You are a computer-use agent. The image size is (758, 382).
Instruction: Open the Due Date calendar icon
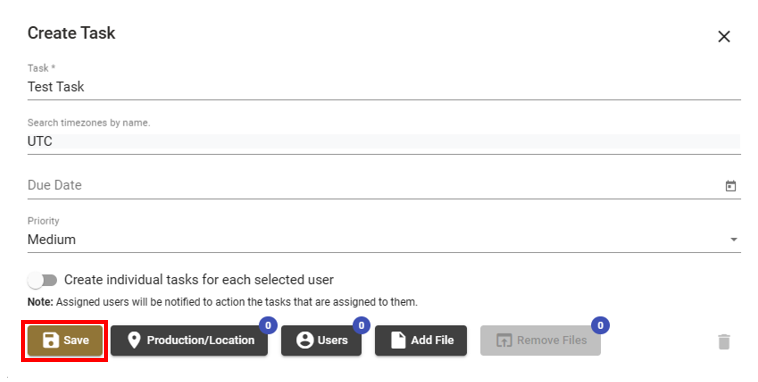(x=730, y=186)
